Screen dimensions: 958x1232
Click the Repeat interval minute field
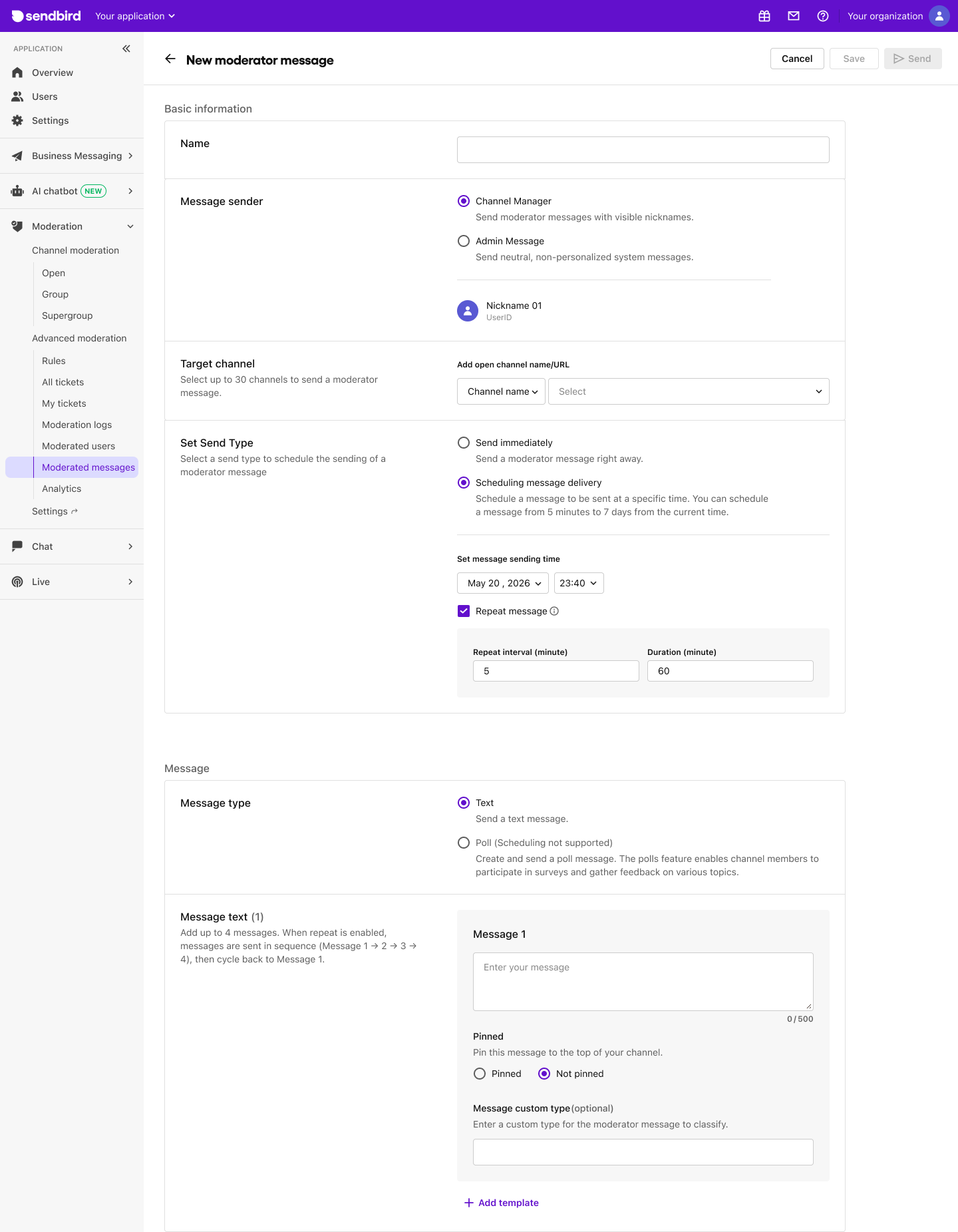556,671
